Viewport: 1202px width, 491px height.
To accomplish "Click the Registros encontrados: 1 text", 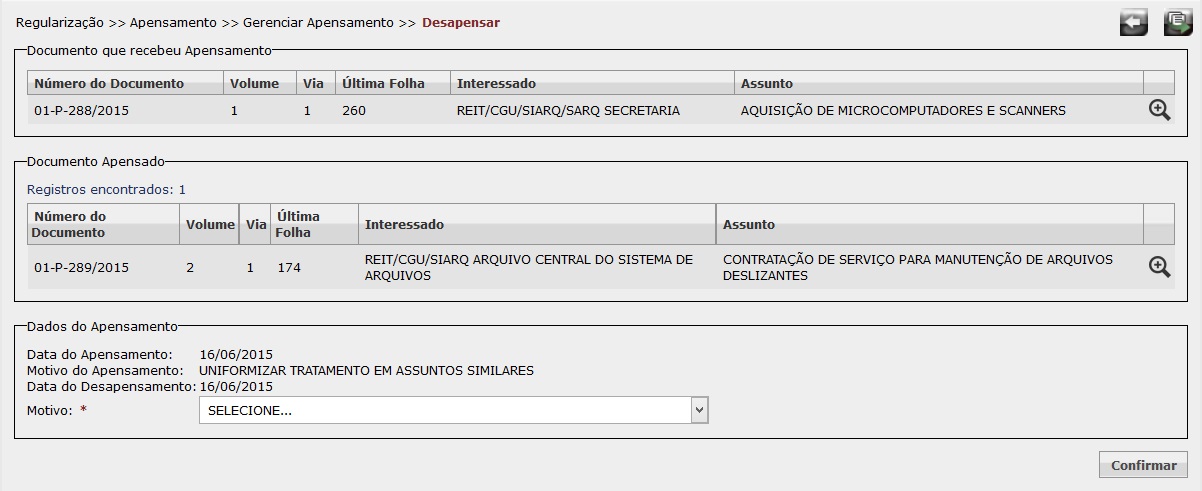I will click(x=106, y=189).
